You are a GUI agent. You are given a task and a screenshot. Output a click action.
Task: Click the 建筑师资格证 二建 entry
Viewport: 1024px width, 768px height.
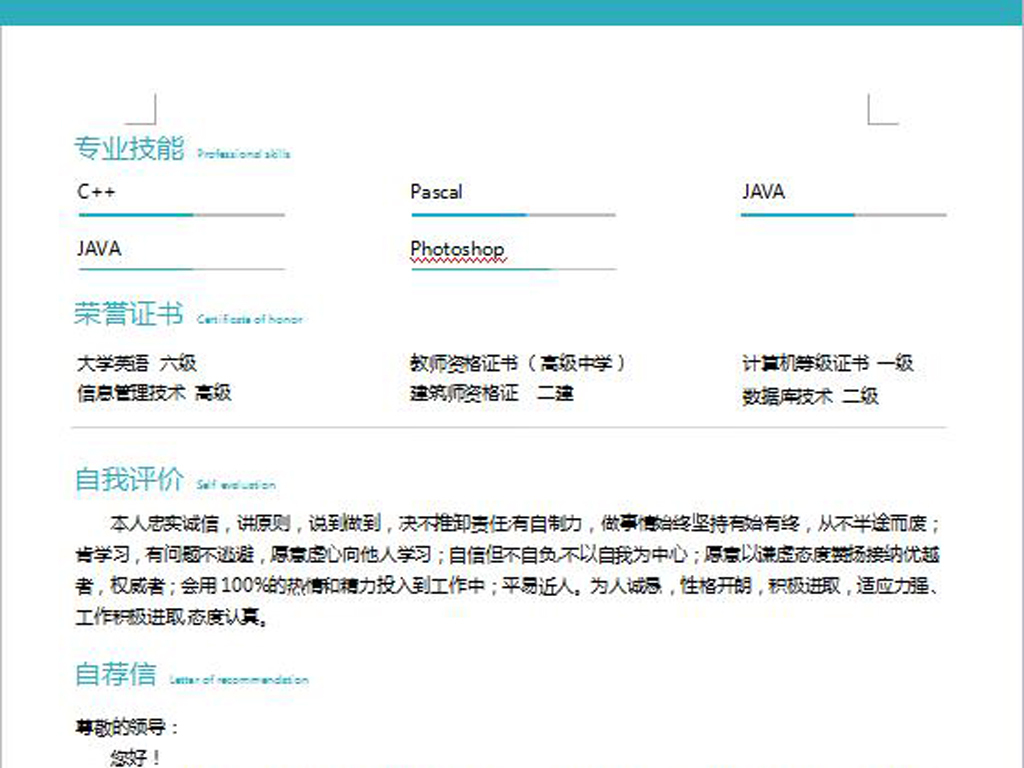tap(491, 393)
